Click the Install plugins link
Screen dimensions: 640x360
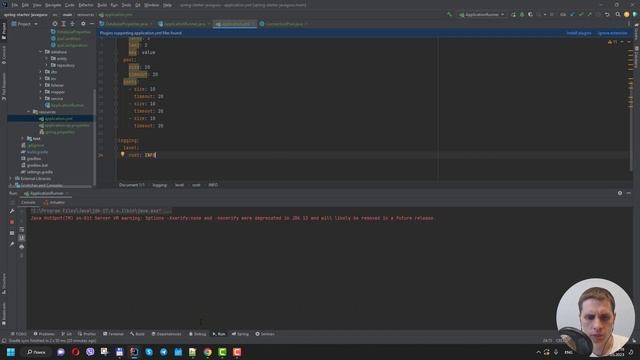pyautogui.click(x=579, y=33)
